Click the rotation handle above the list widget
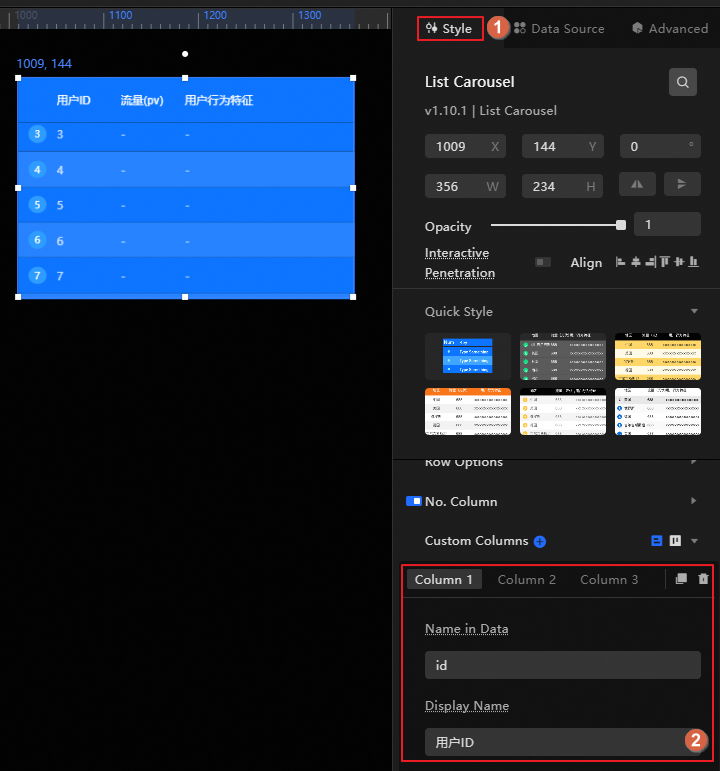 (185, 54)
